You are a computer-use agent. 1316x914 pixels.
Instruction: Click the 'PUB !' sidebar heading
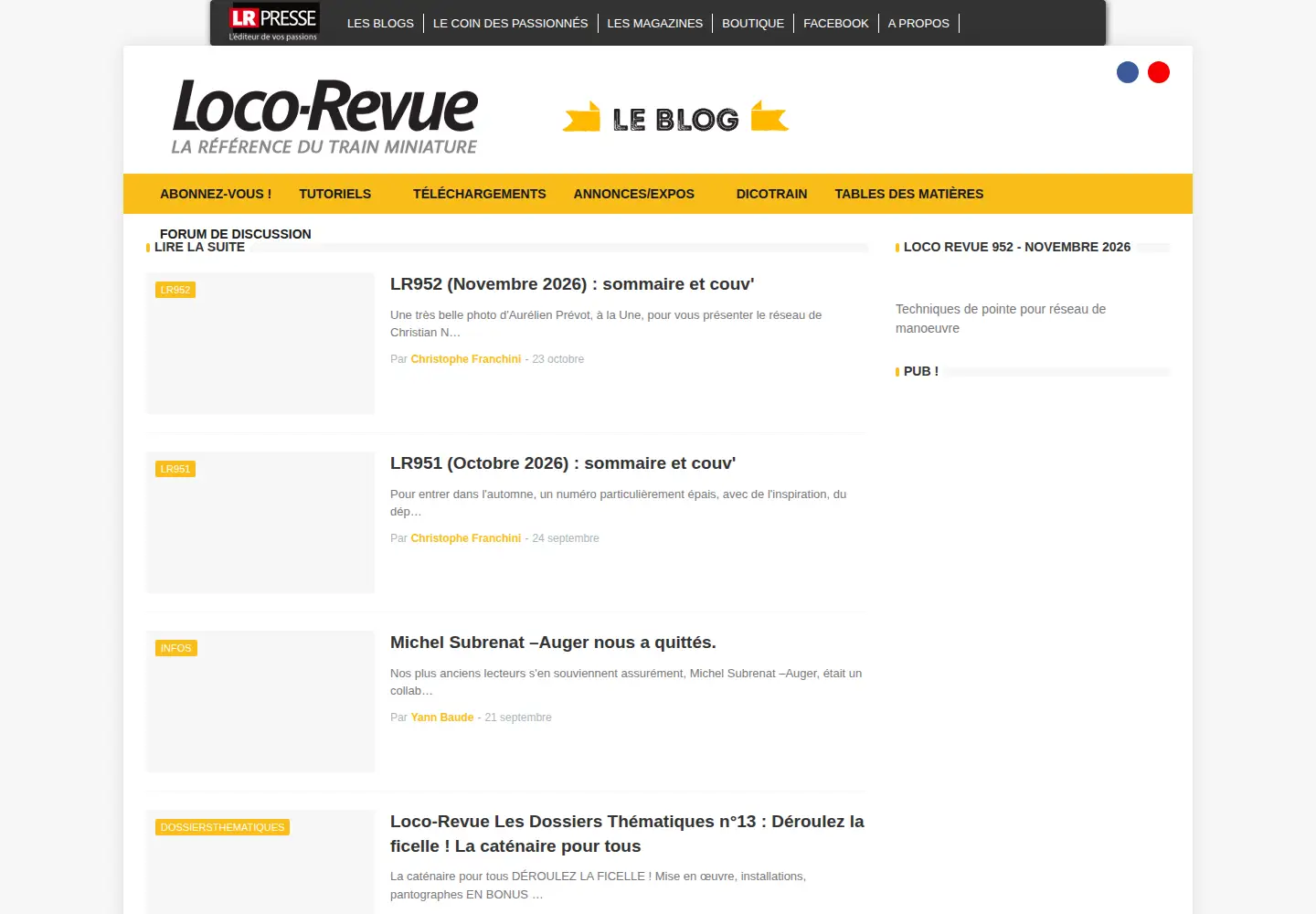pyautogui.click(x=921, y=371)
